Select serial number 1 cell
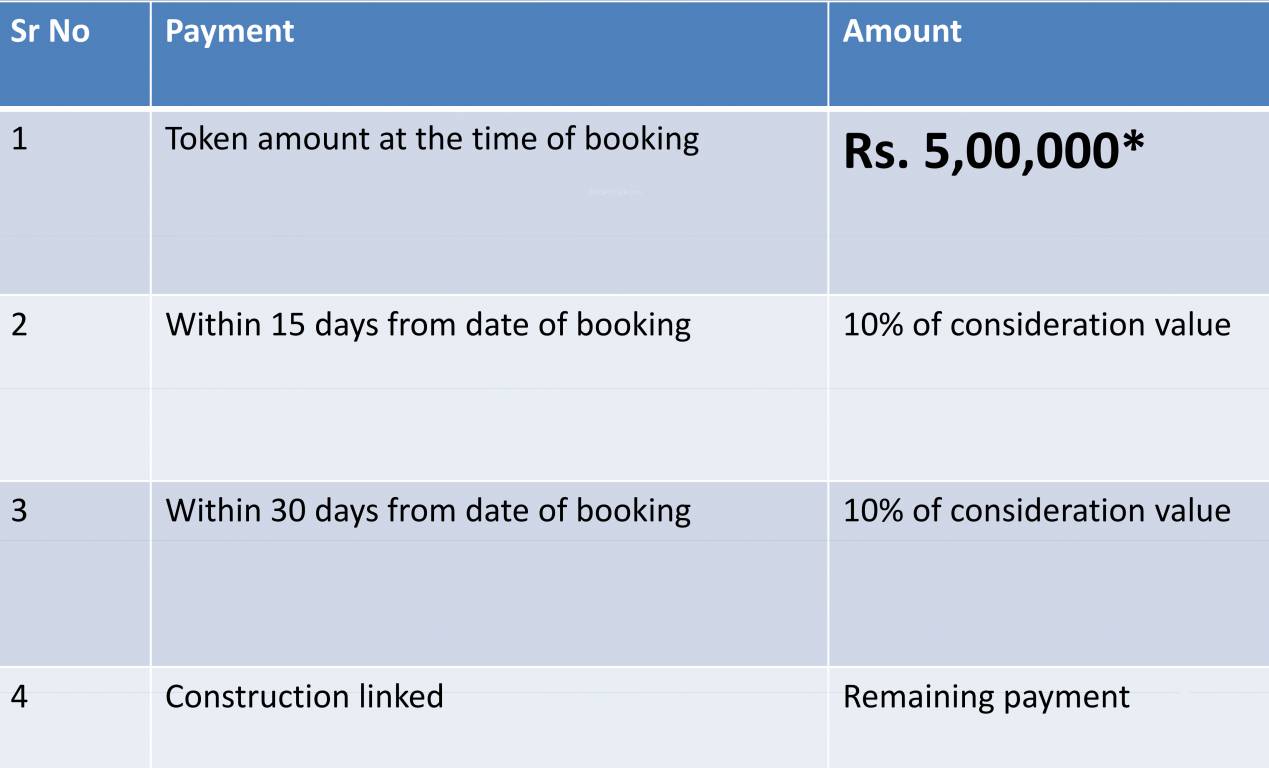This screenshot has width=1269, height=768. point(20,138)
